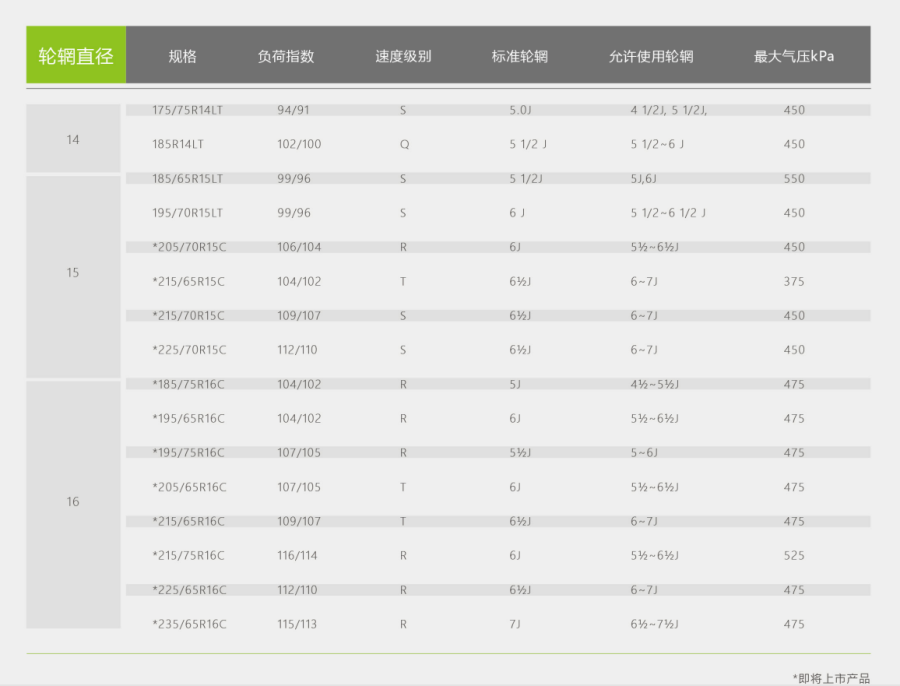Screen dimensions: 900x686
Task: Click spec 185R14LT
Action: [178, 144]
